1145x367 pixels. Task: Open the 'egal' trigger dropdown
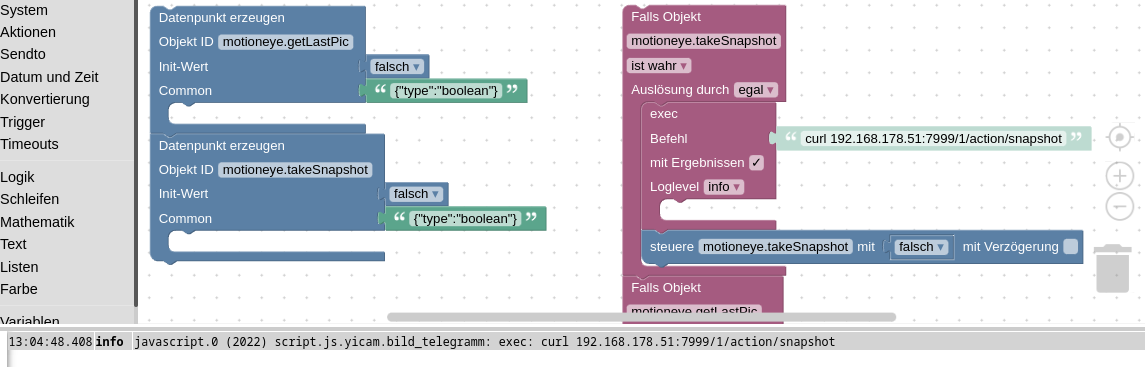point(755,90)
